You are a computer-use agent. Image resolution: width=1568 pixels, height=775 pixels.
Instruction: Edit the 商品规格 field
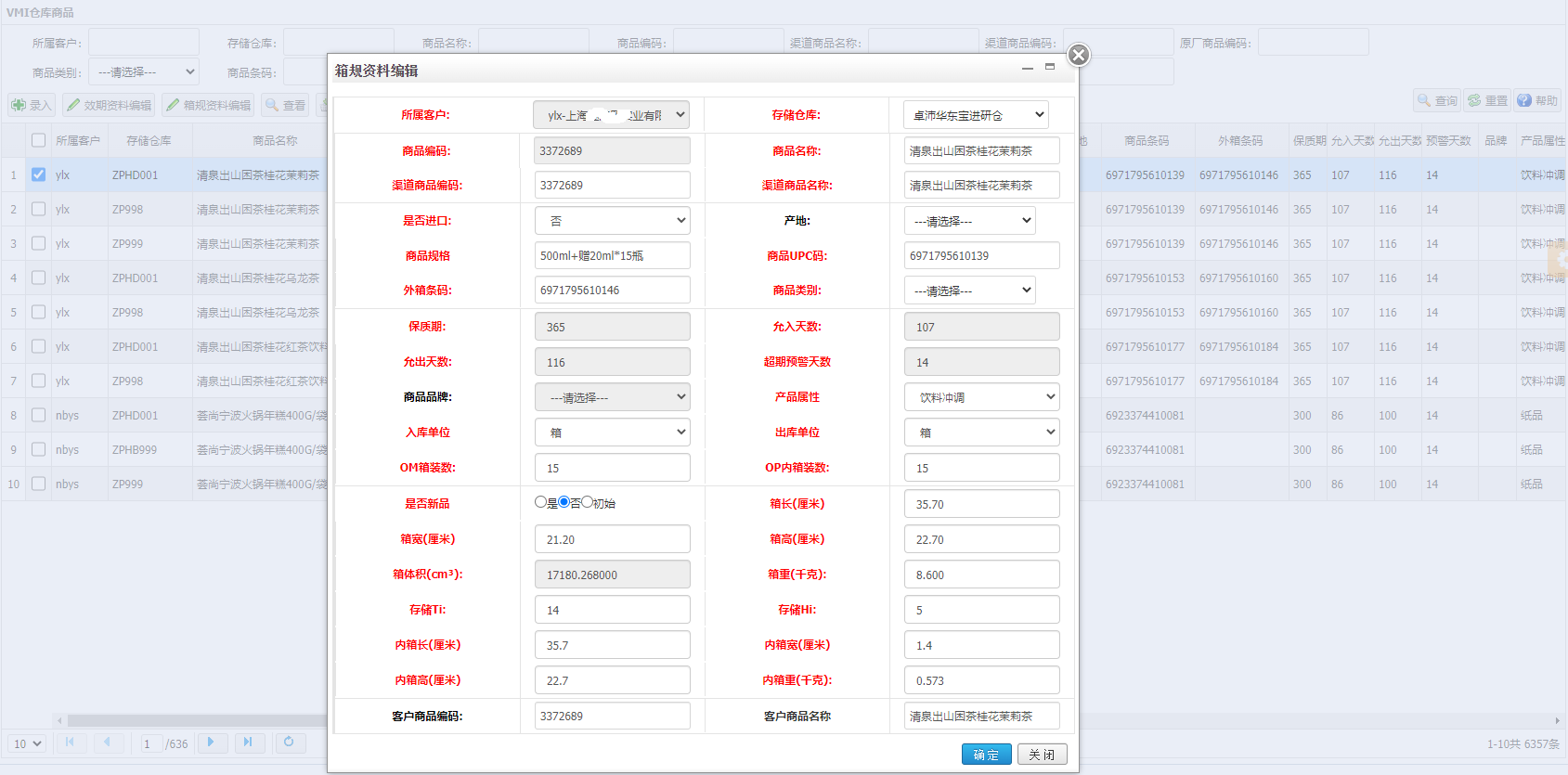click(612, 255)
